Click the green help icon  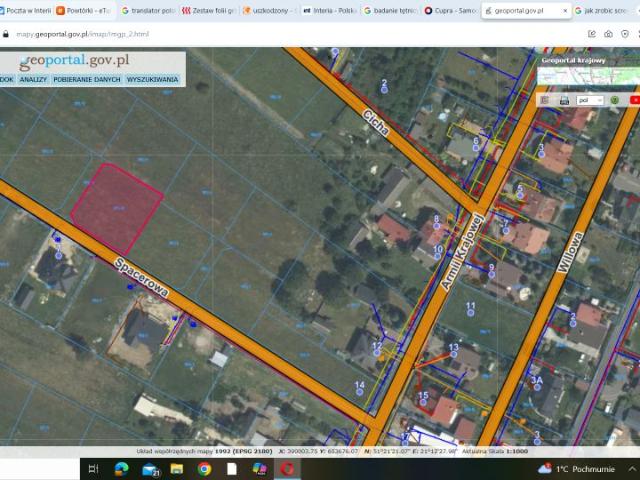[x=614, y=100]
